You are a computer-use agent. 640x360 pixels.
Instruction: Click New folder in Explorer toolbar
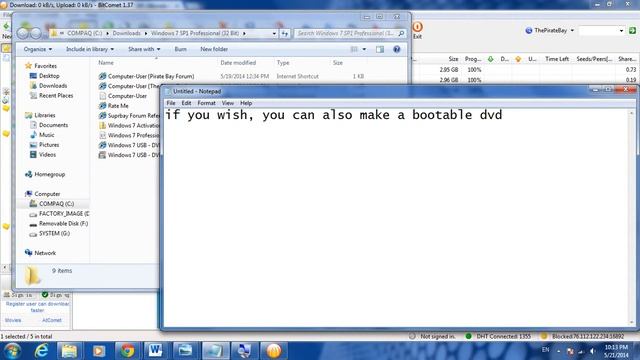coord(214,49)
